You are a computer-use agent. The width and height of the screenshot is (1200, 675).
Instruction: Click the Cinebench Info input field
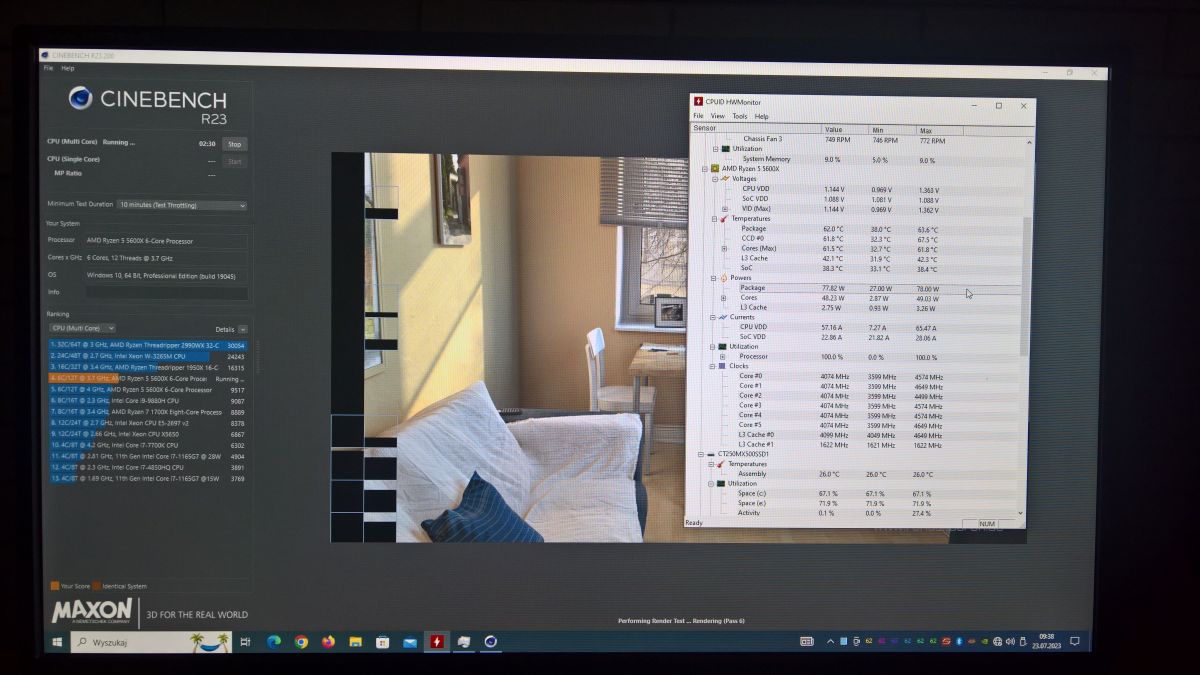click(166, 293)
